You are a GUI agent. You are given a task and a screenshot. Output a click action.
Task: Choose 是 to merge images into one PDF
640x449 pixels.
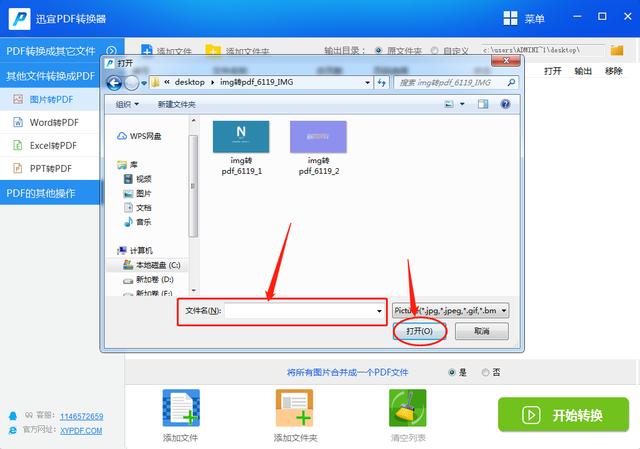[452, 372]
